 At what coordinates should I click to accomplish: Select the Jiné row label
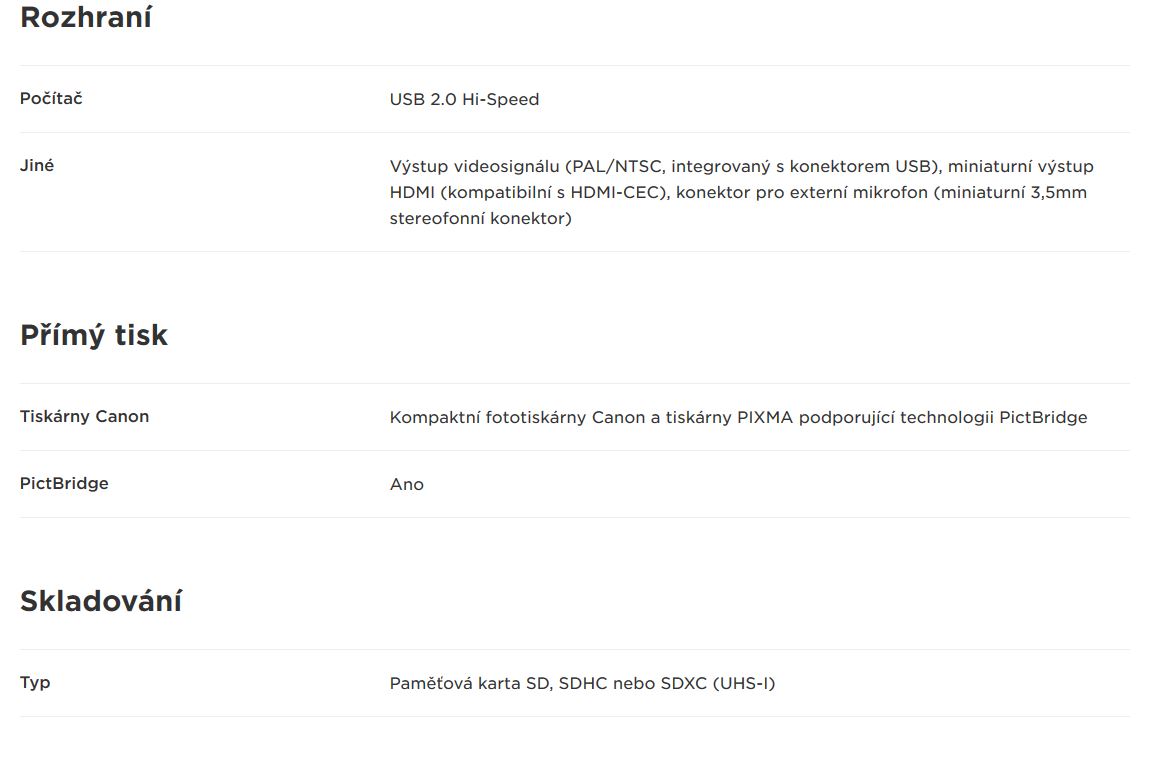tap(37, 165)
